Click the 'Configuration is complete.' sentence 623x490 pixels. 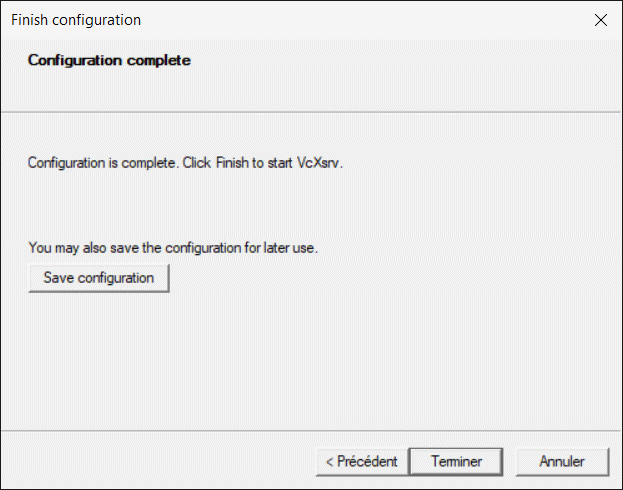click(102, 162)
